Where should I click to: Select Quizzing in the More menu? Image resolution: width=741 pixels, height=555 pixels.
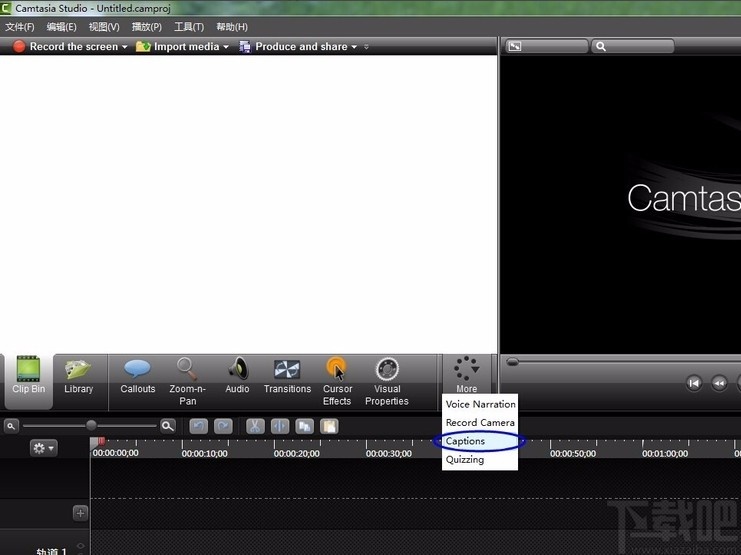click(480, 460)
